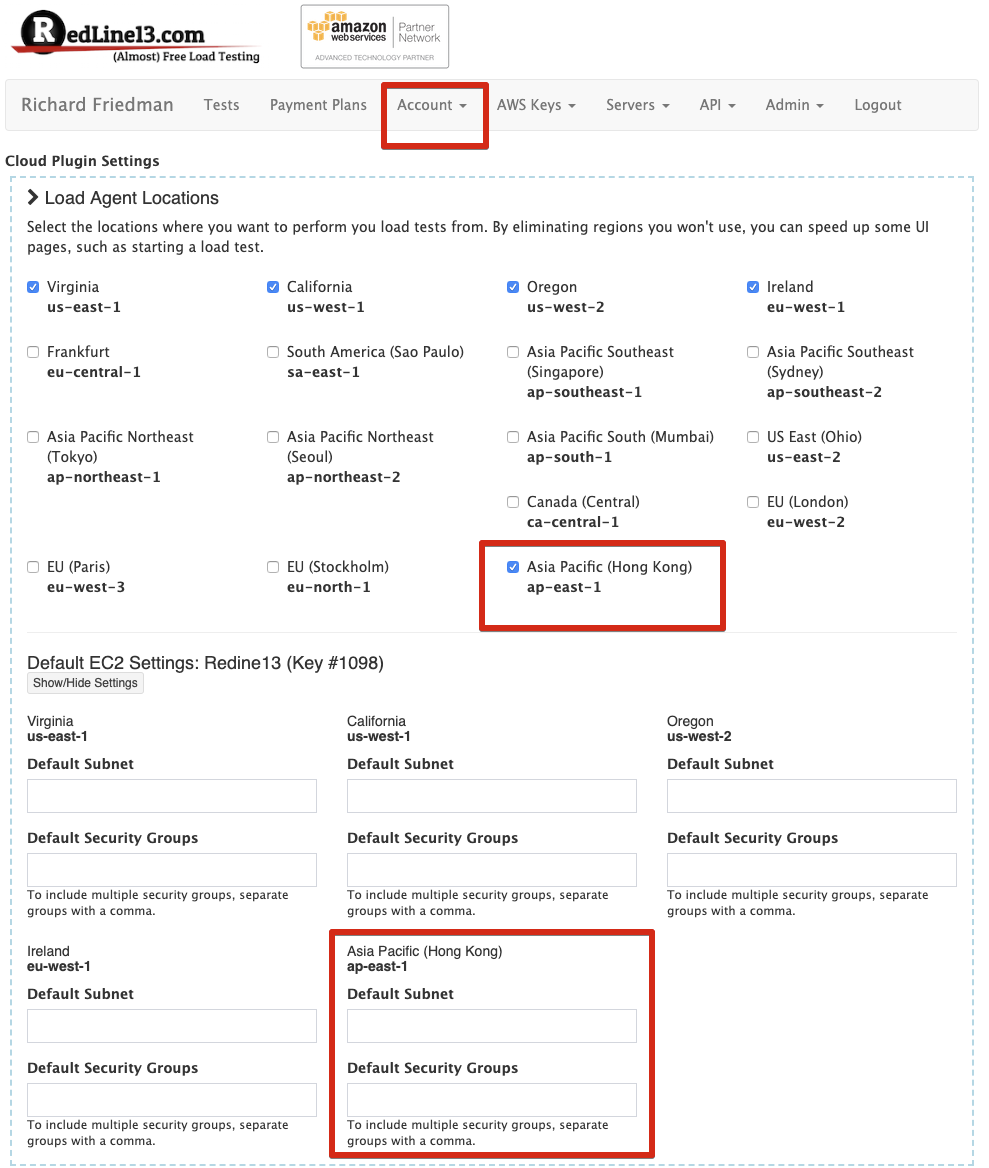Click the Hong Kong Default Subnet field
Viewport: 989px width, 1168px height.
pyautogui.click(x=492, y=1026)
